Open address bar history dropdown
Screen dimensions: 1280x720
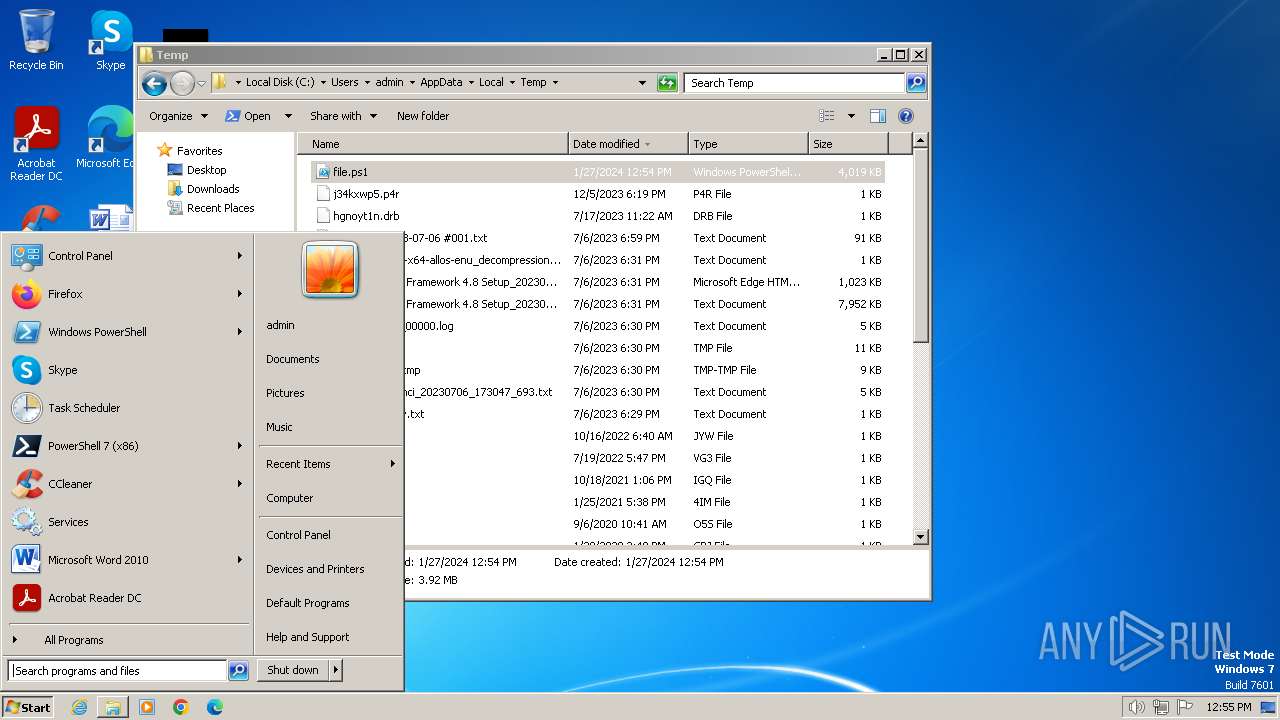(x=642, y=83)
